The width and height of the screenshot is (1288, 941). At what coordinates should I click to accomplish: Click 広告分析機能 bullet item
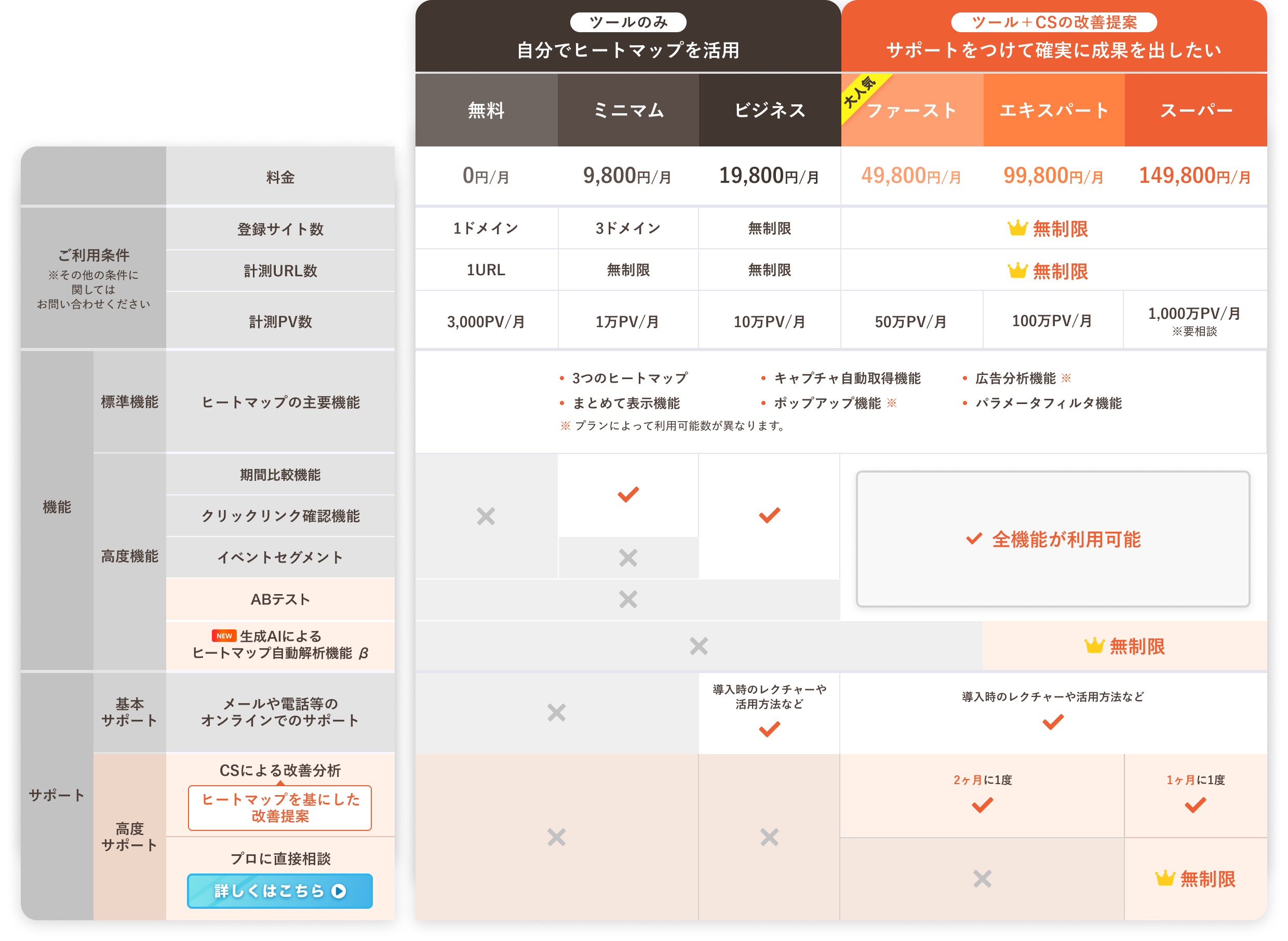(1016, 378)
